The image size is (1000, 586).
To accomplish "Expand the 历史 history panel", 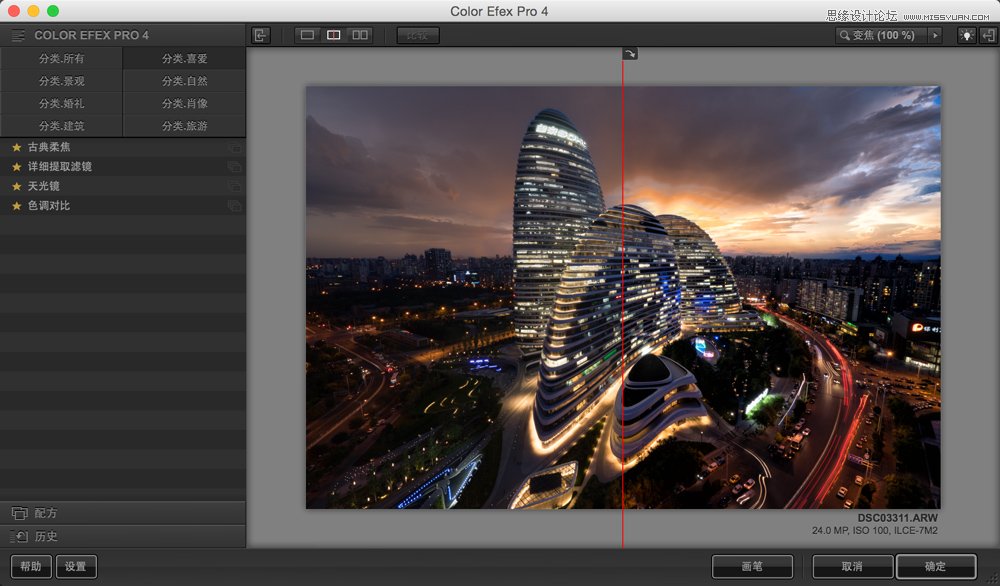I will click(122, 536).
